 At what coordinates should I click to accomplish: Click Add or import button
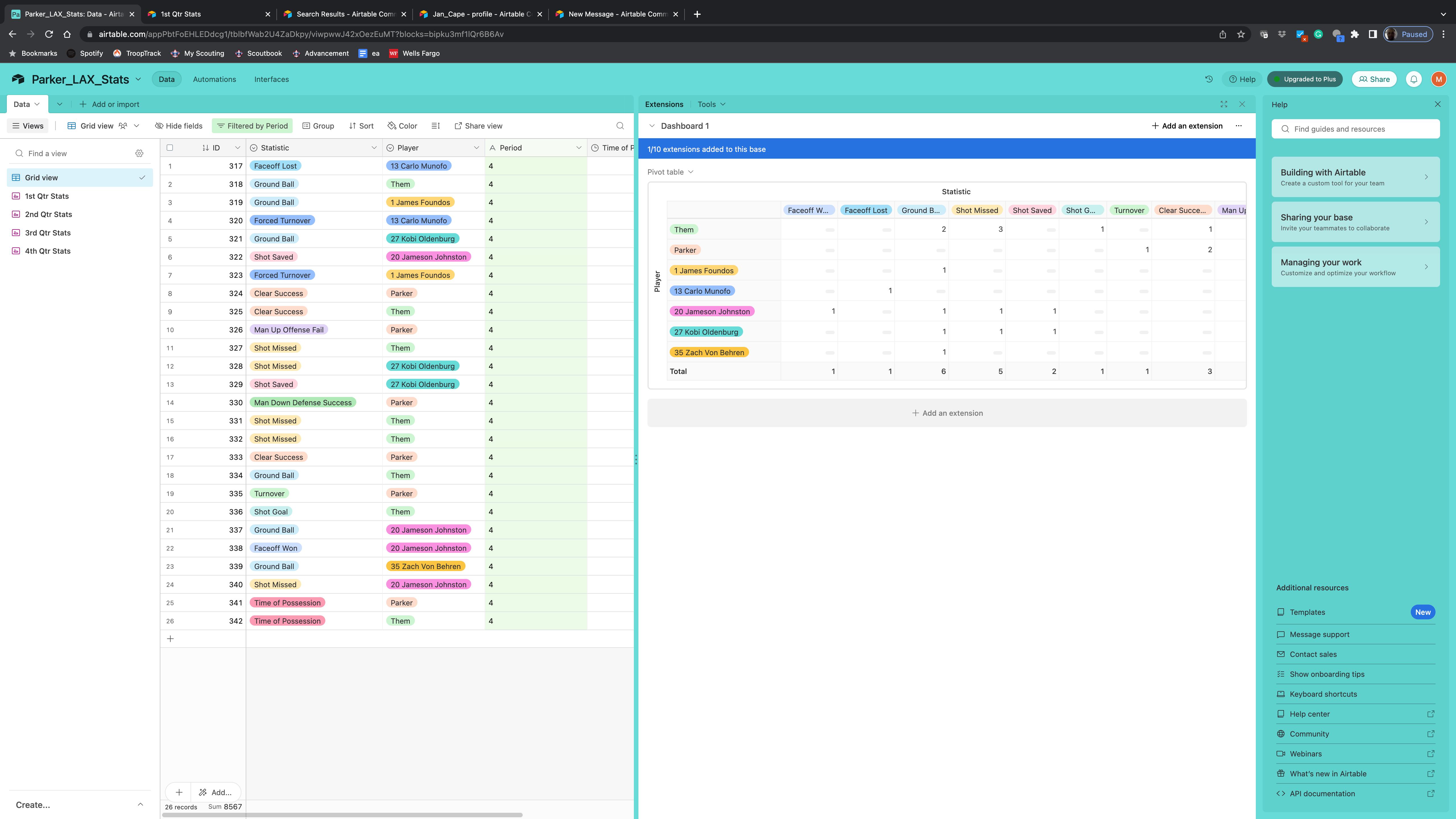point(109,105)
